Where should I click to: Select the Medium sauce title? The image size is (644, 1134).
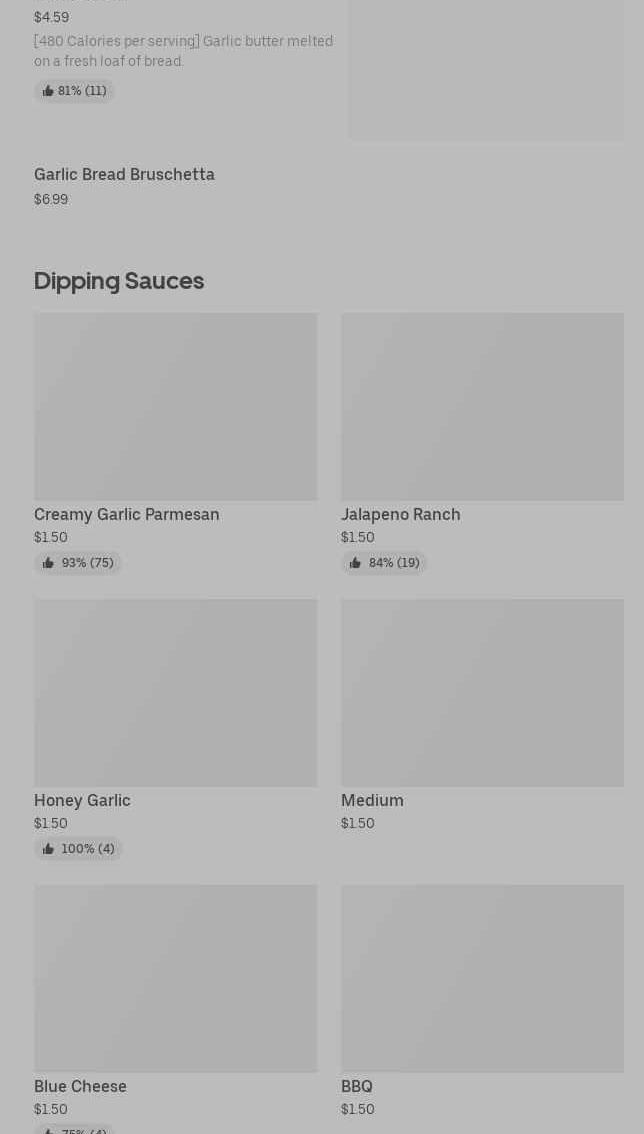(x=372, y=800)
